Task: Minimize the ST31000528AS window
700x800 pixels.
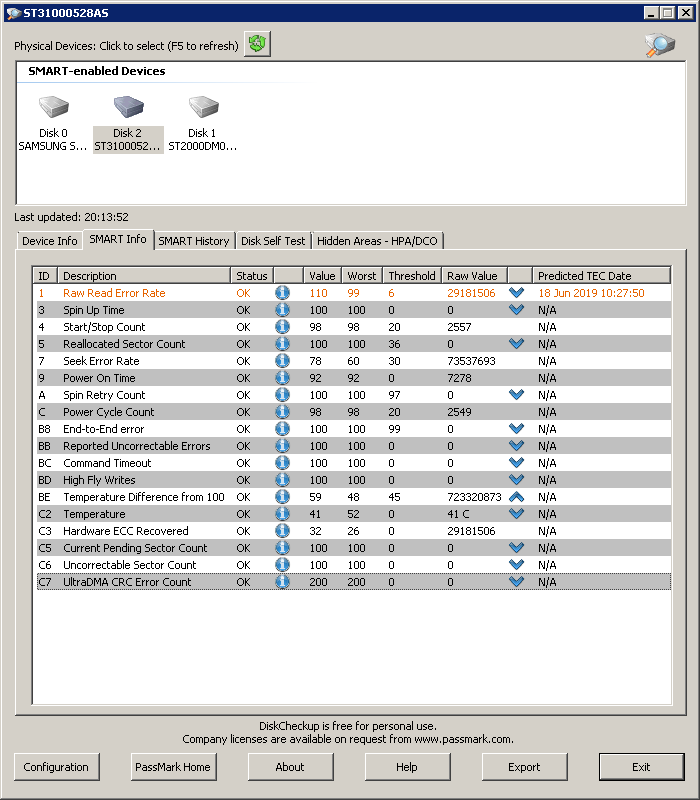Action: click(x=651, y=13)
